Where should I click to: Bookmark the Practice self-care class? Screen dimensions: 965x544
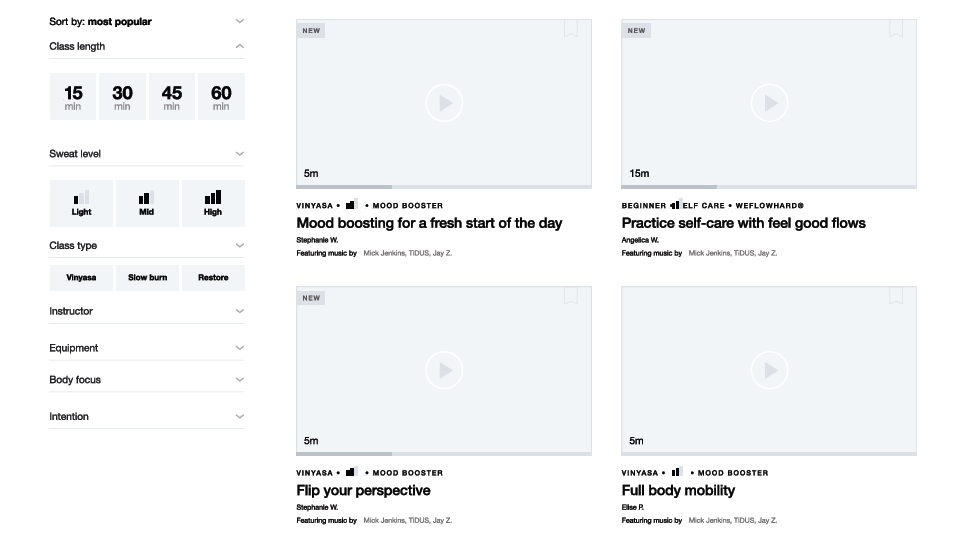(x=895, y=28)
